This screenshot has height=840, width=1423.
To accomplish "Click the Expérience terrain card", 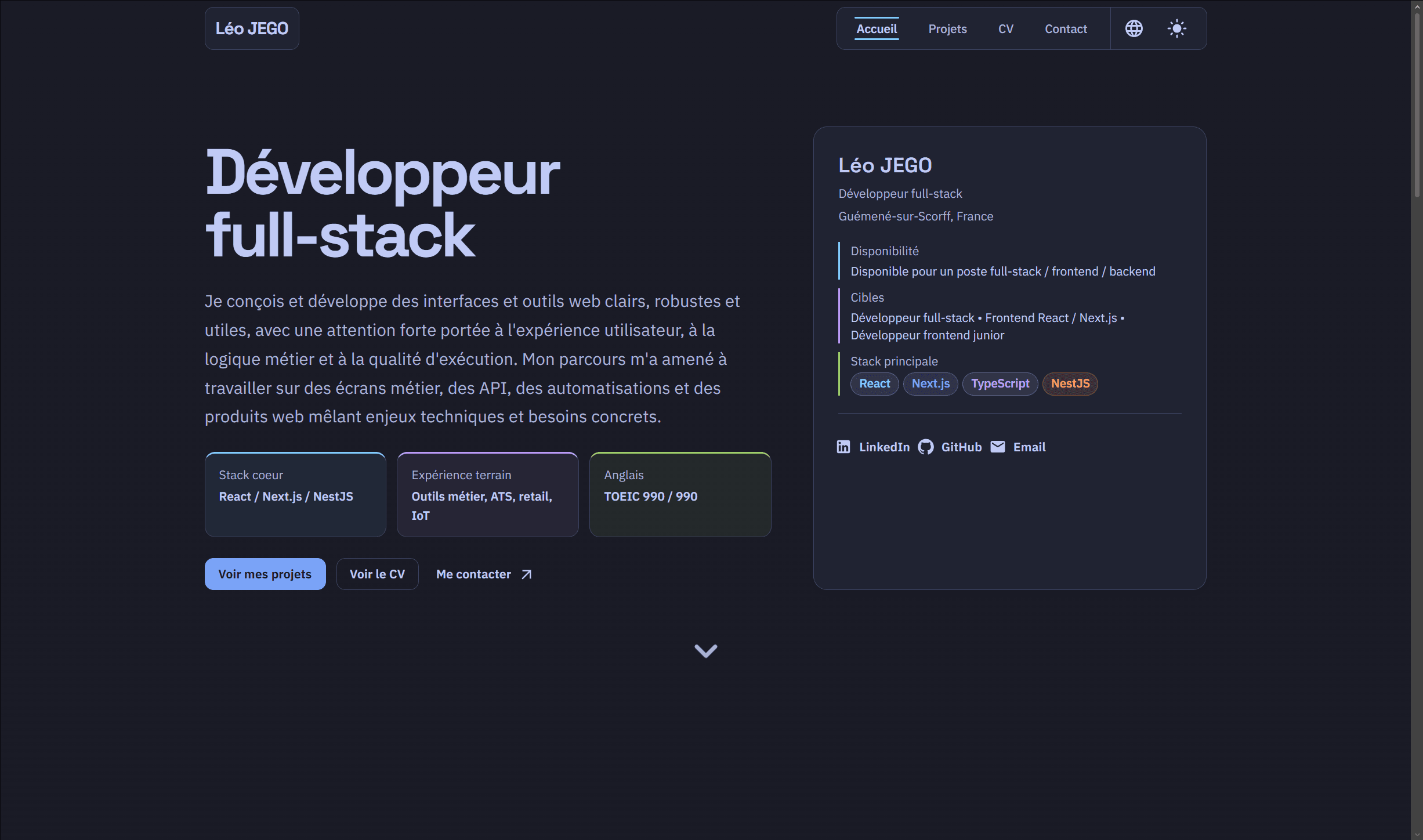I will coord(488,494).
